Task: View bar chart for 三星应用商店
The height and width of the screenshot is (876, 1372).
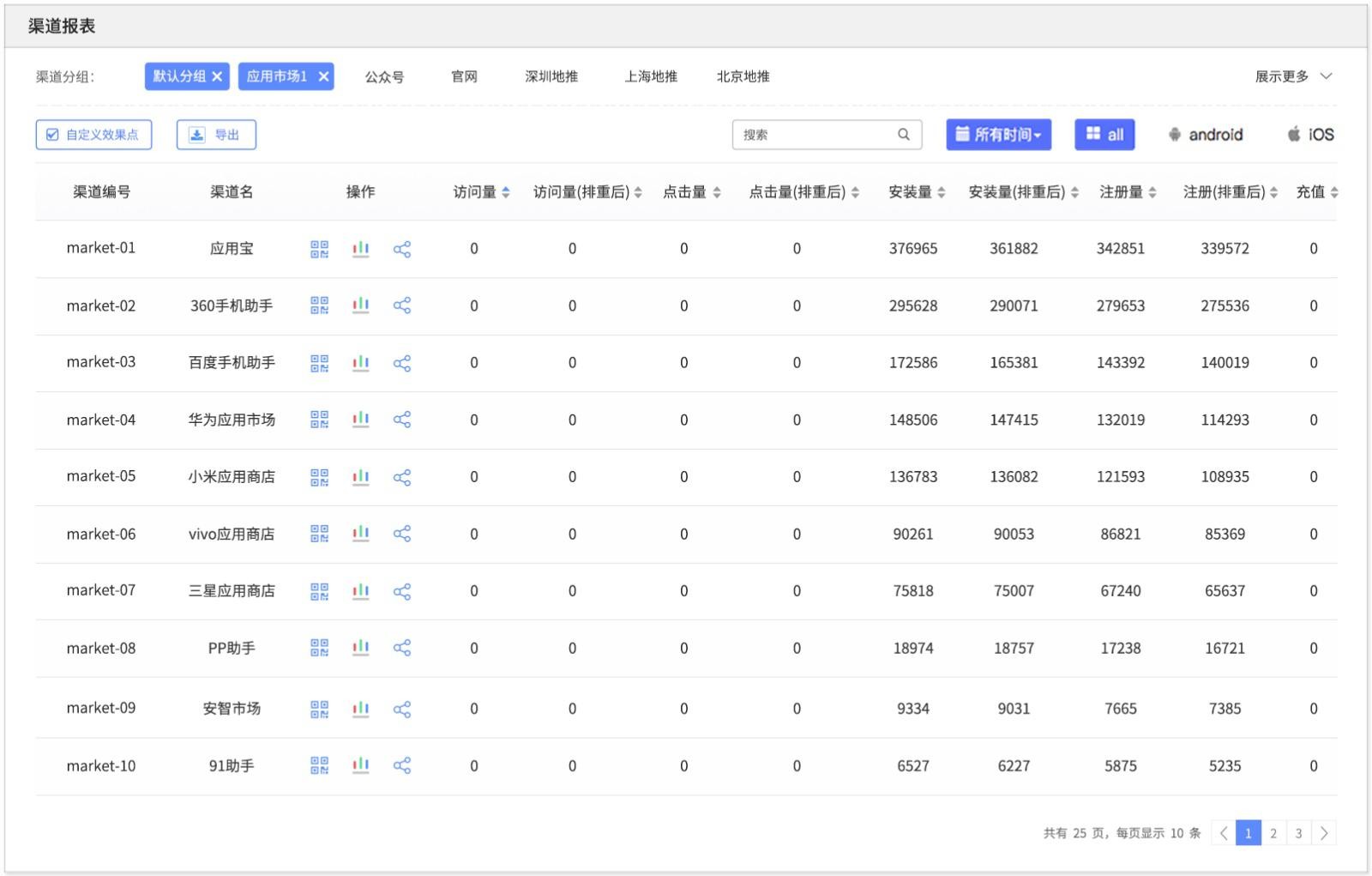Action: [x=361, y=591]
